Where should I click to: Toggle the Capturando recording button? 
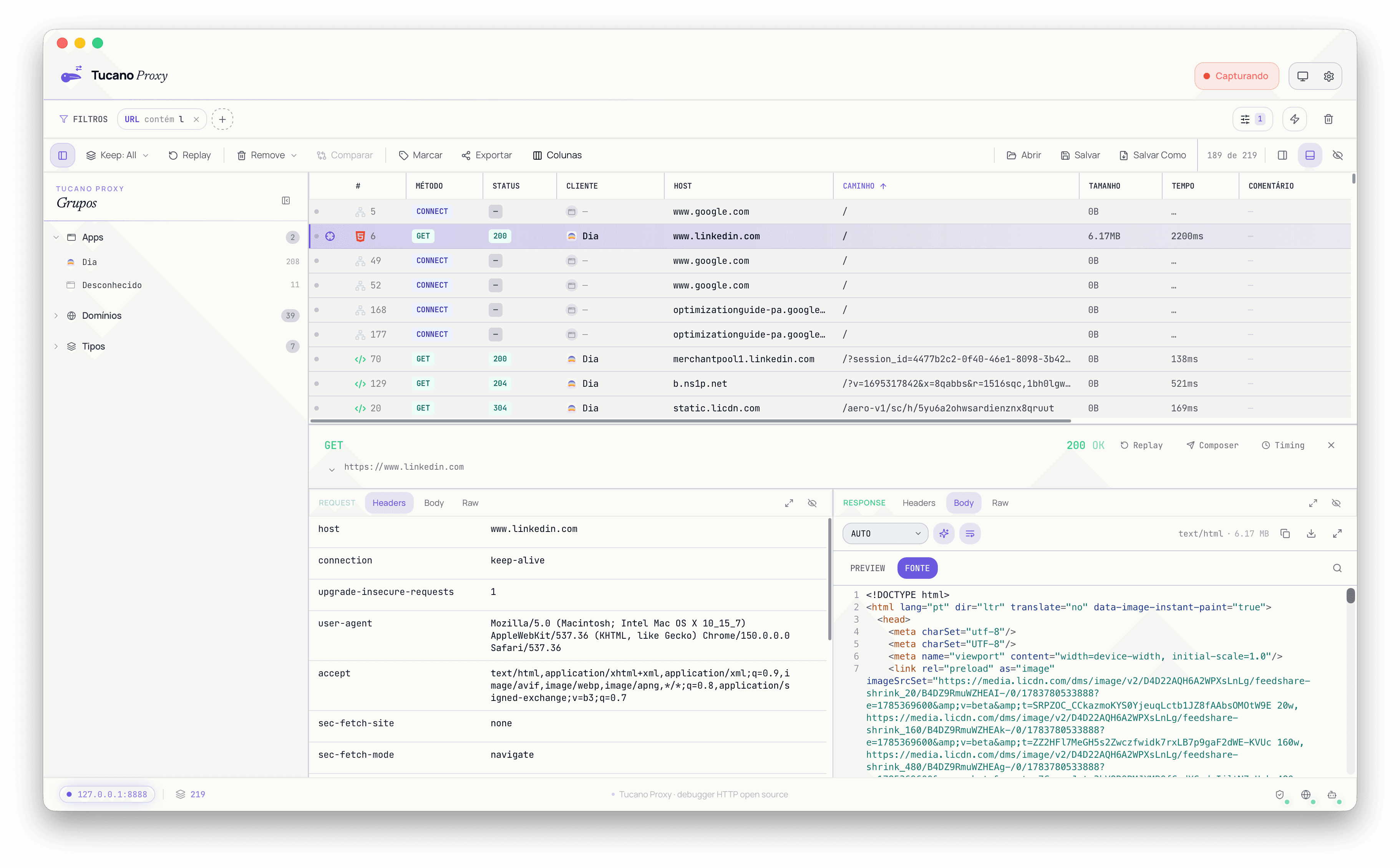[x=1236, y=76]
